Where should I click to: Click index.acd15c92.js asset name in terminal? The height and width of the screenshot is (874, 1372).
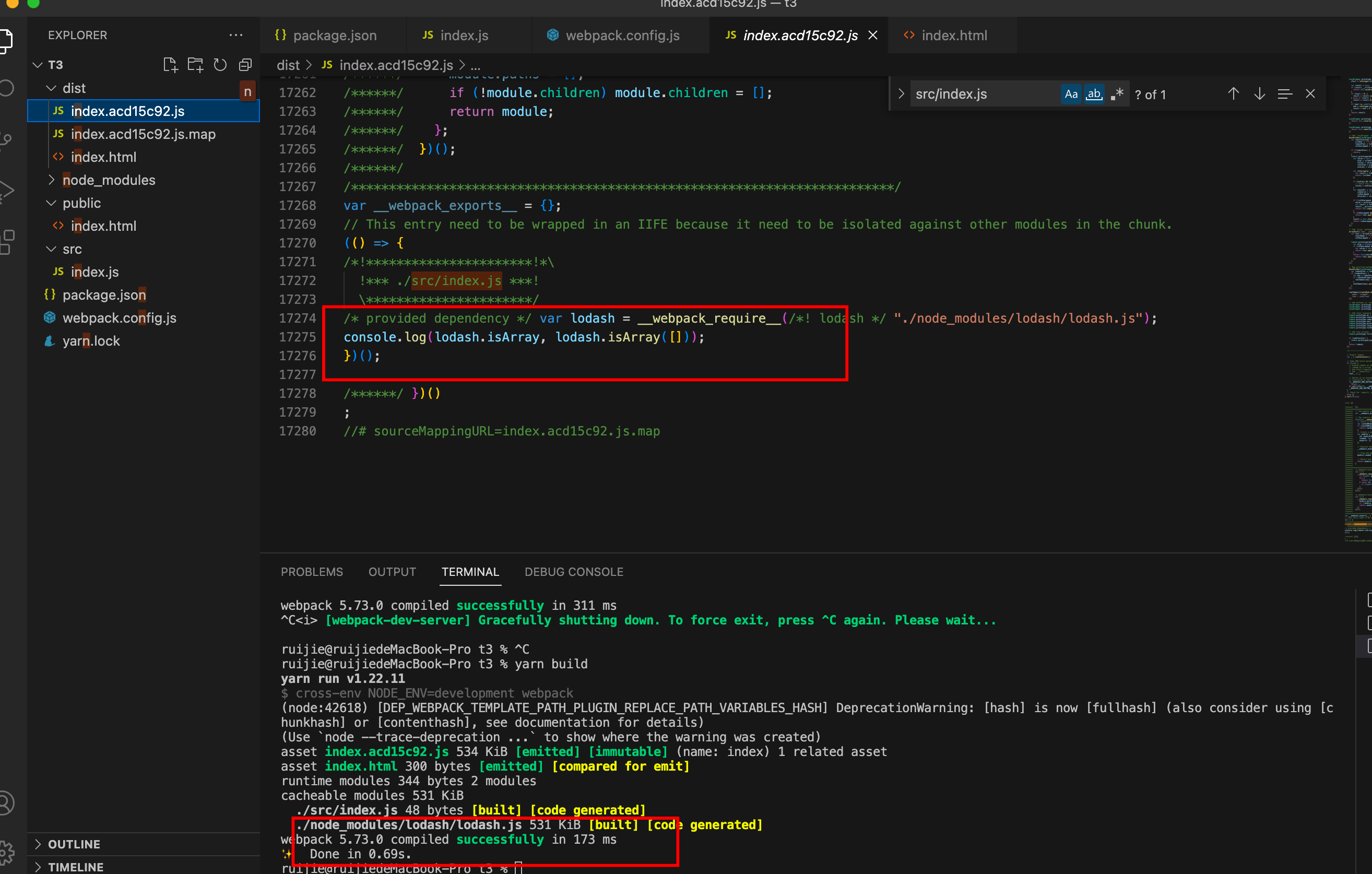386,751
